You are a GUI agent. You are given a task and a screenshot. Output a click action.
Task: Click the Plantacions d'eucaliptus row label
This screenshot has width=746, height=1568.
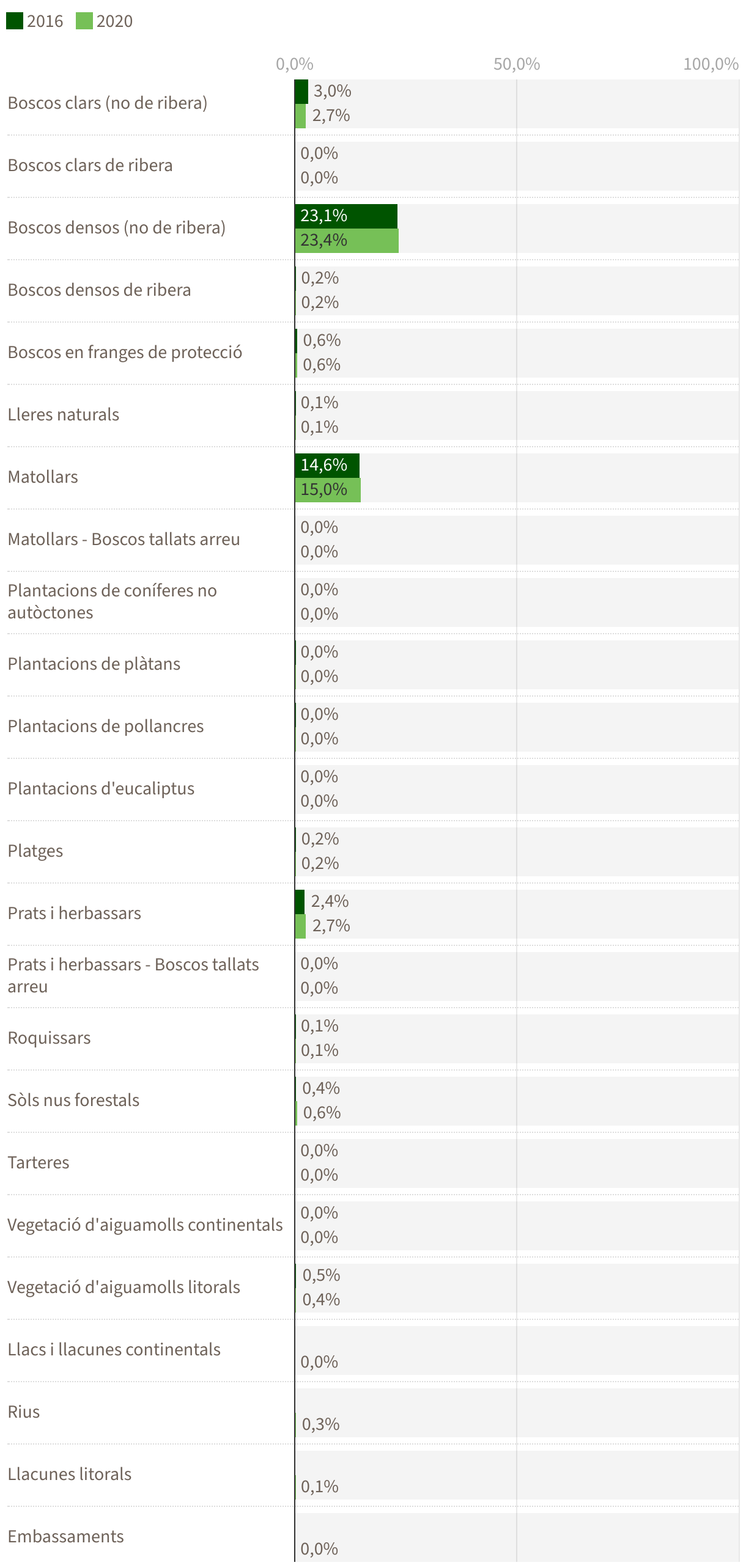pos(101,789)
